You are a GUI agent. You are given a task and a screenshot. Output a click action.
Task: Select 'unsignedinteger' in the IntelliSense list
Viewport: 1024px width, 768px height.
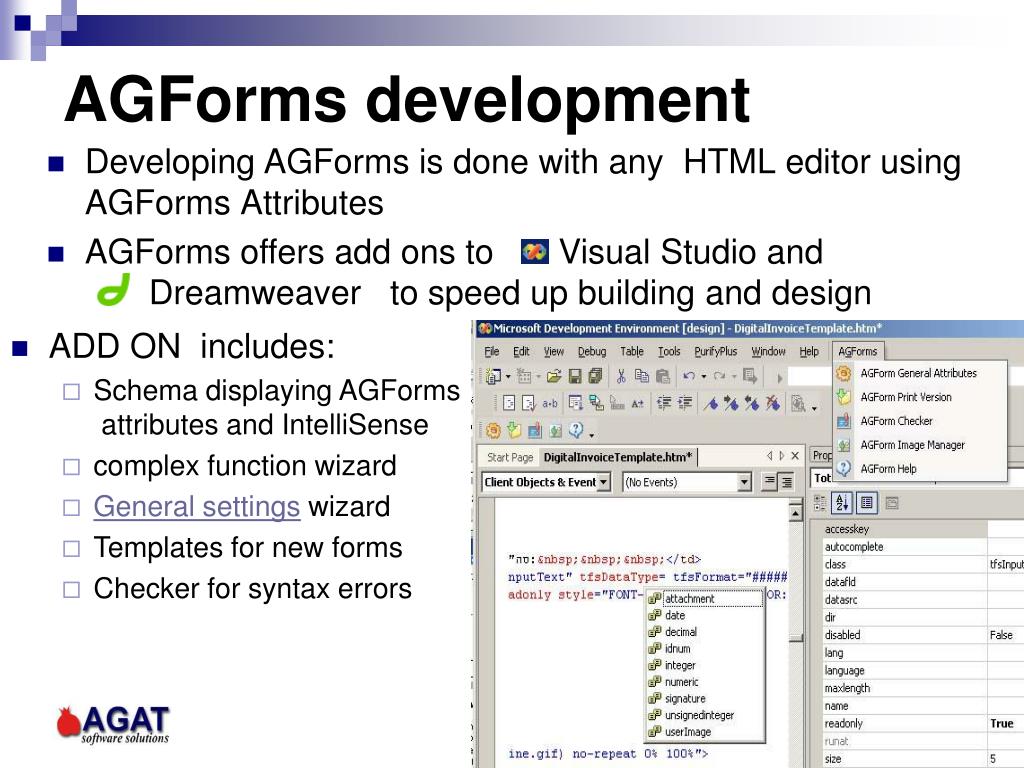click(x=705, y=715)
